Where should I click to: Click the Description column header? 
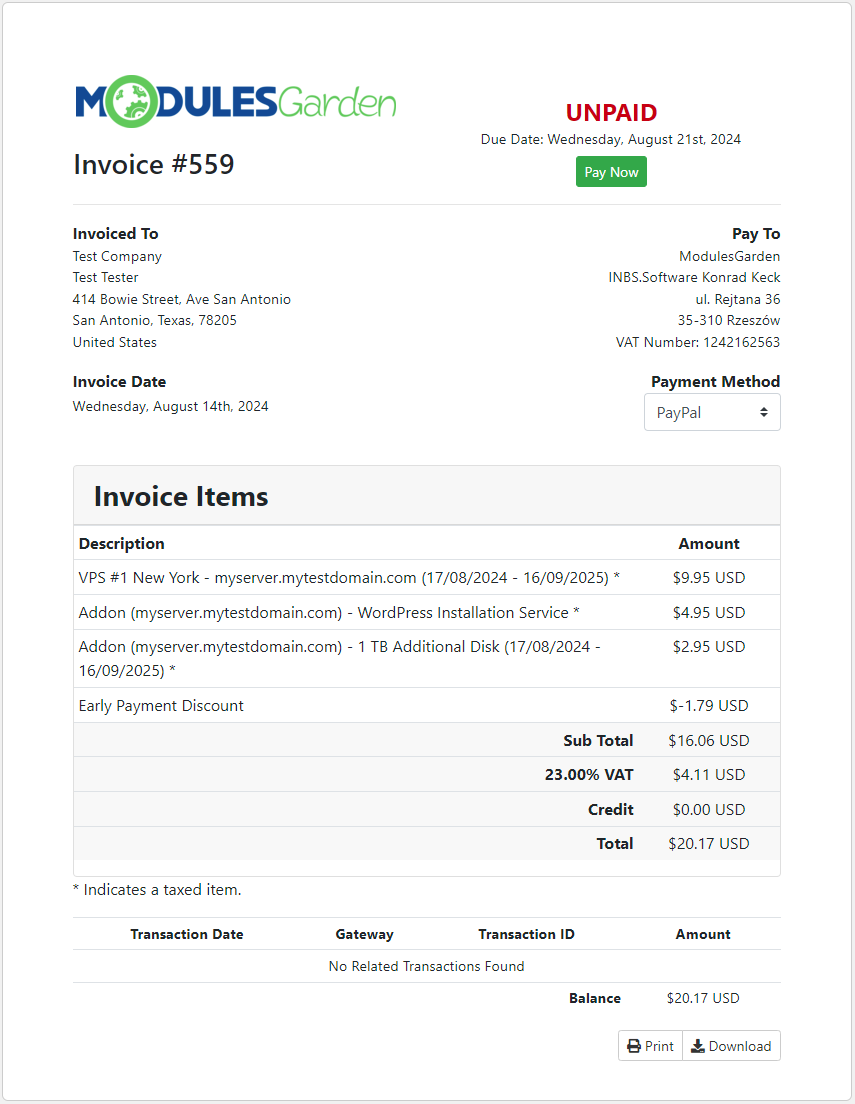(121, 544)
